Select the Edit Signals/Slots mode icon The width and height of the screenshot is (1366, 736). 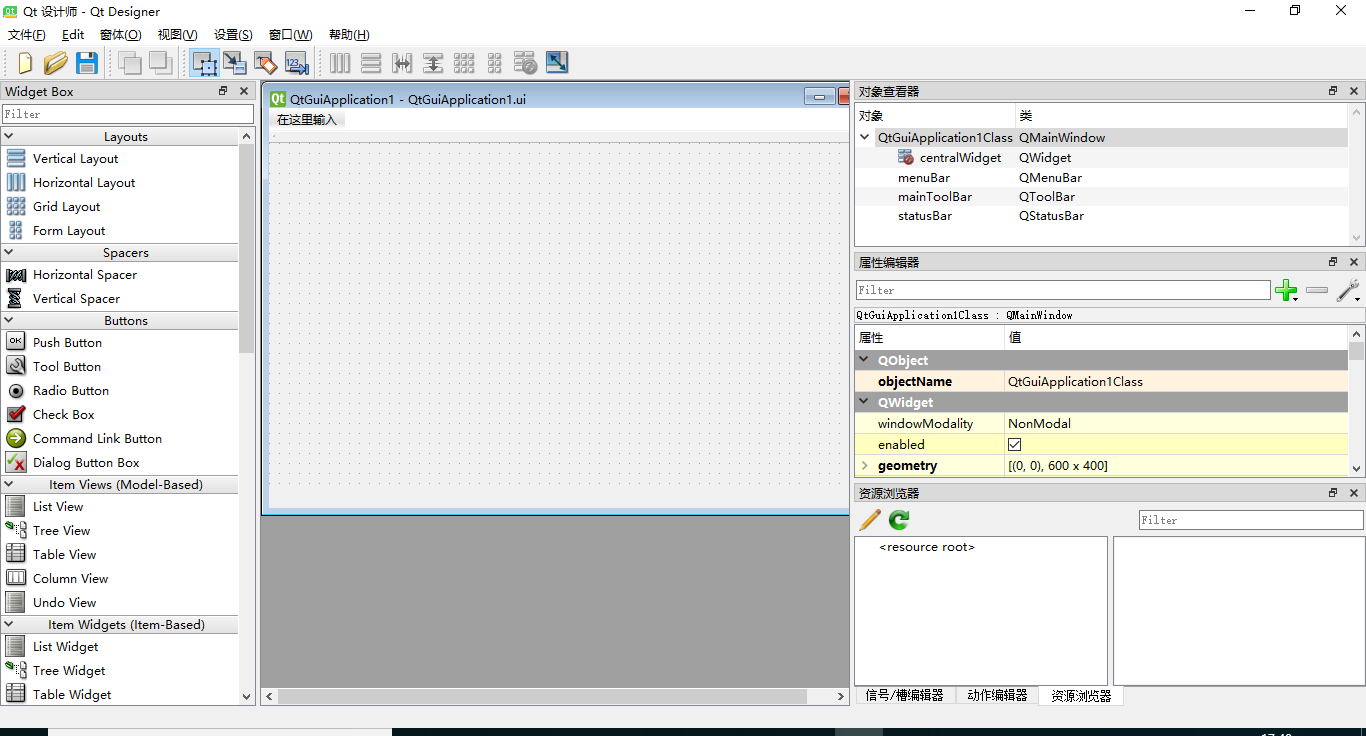(235, 62)
